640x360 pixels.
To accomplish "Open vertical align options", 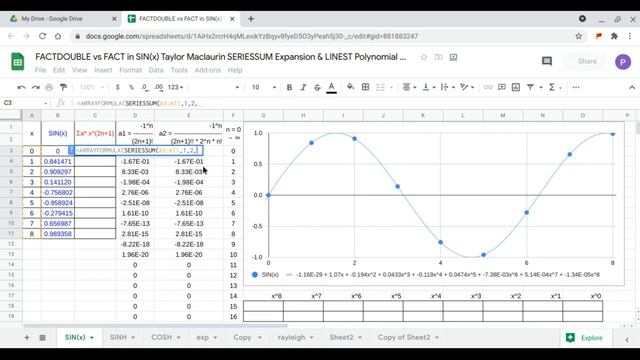I will click(429, 87).
